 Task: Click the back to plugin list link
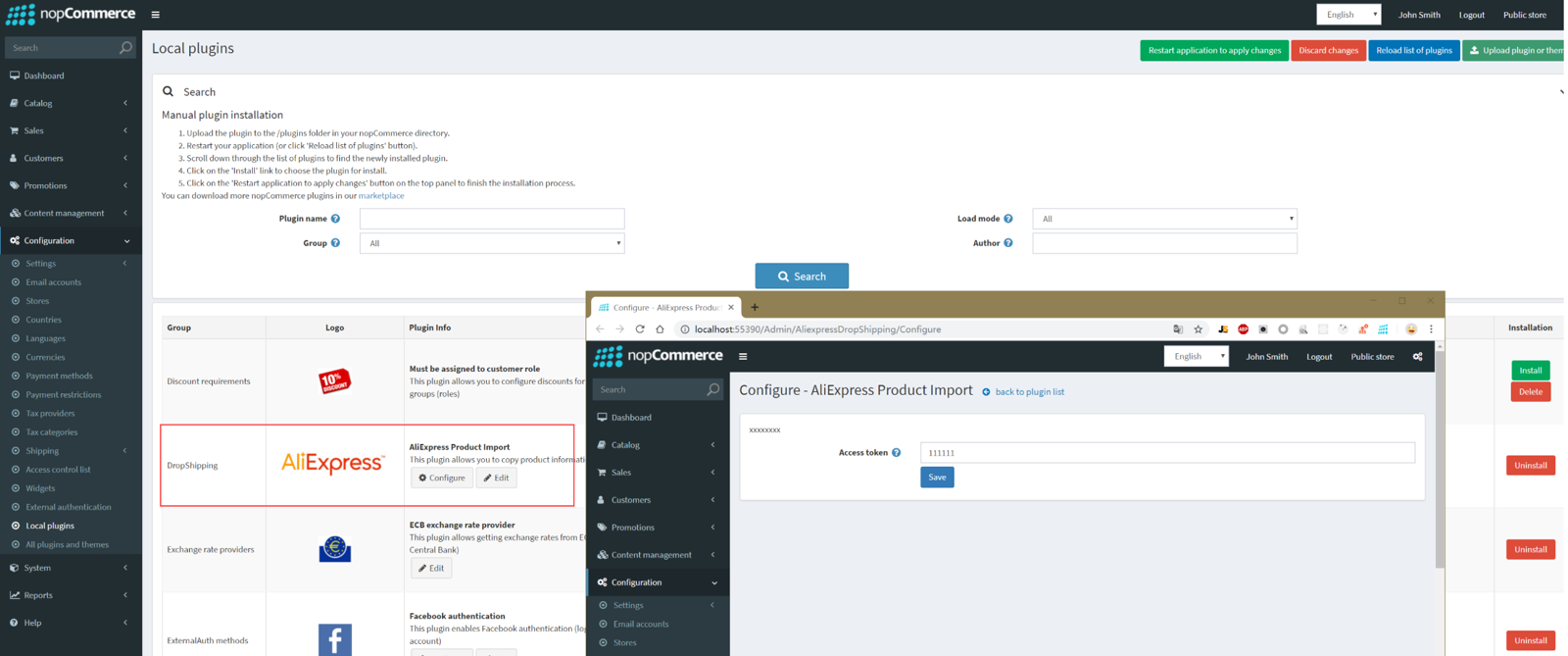(x=1030, y=392)
